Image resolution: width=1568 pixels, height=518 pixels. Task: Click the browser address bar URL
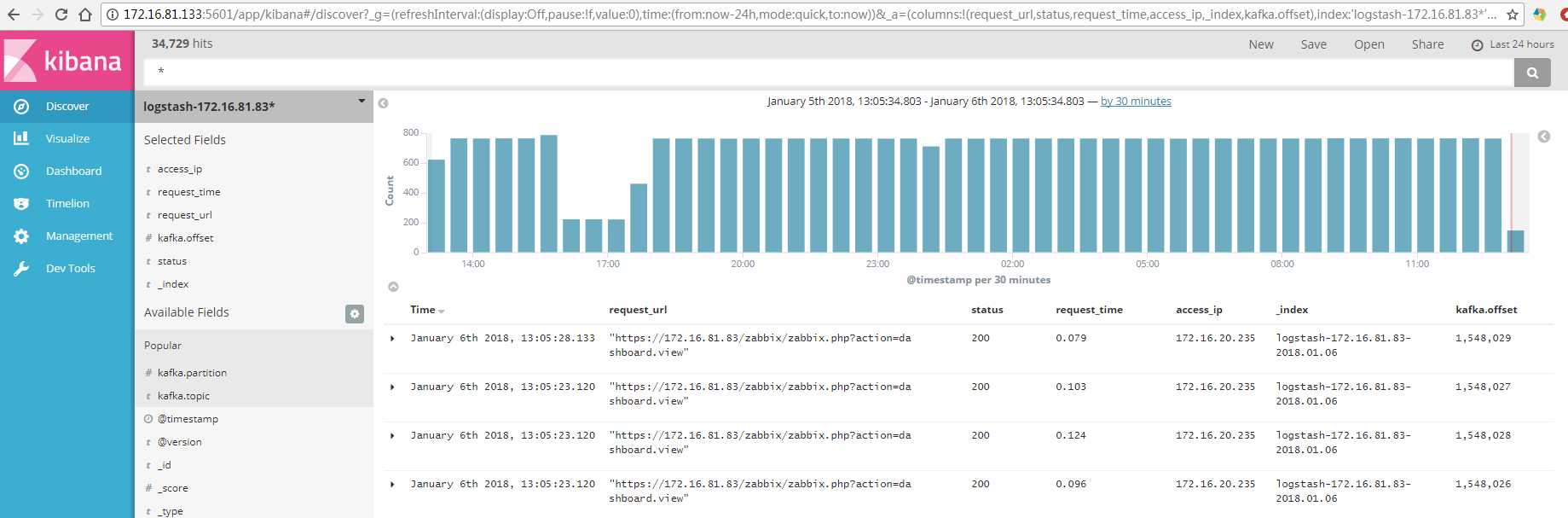click(810, 15)
